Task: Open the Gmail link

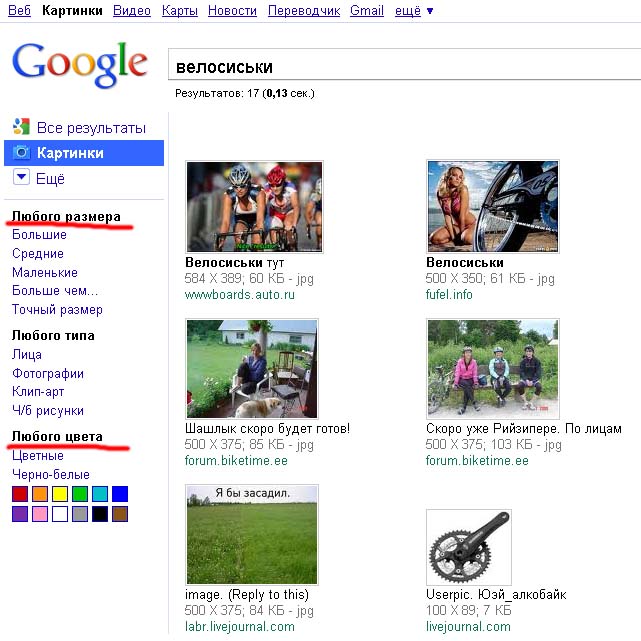Action: click(x=367, y=11)
